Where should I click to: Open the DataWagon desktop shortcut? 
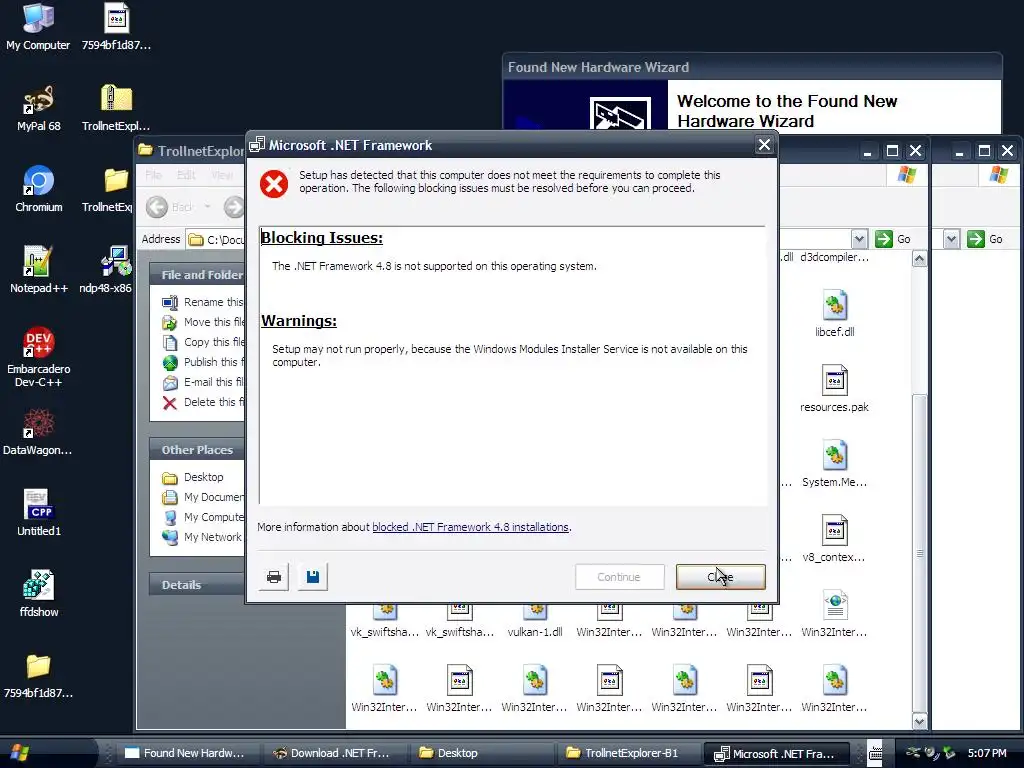point(37,432)
